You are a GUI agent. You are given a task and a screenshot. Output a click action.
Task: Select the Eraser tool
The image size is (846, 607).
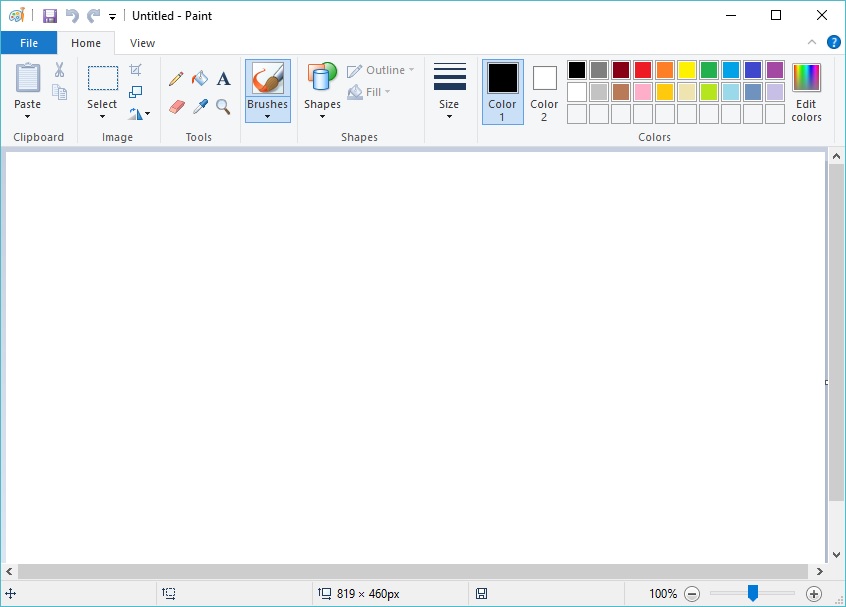point(176,107)
